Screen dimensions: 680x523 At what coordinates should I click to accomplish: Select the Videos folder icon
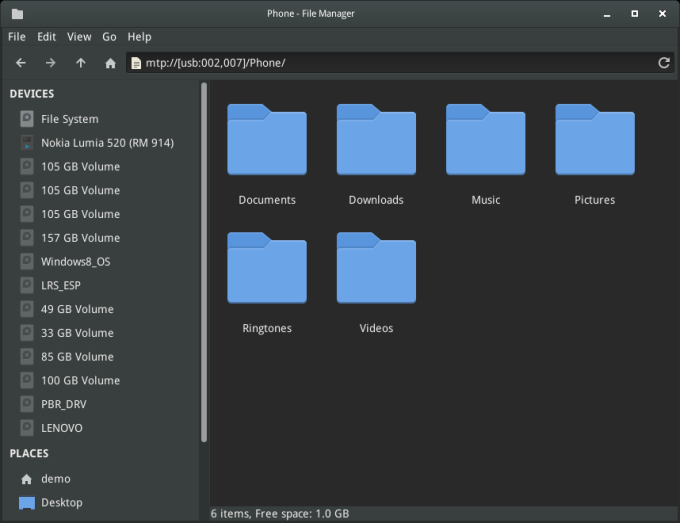click(376, 269)
